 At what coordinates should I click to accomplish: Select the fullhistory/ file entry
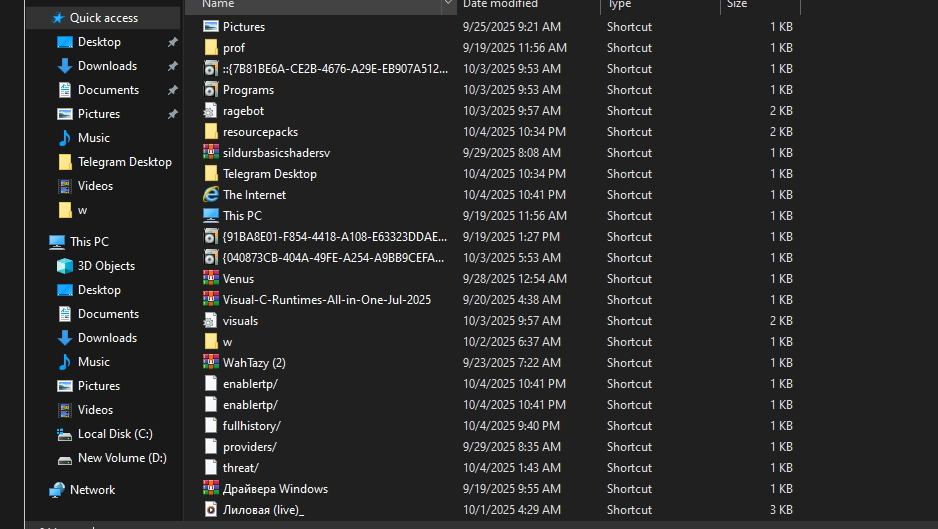pos(251,426)
